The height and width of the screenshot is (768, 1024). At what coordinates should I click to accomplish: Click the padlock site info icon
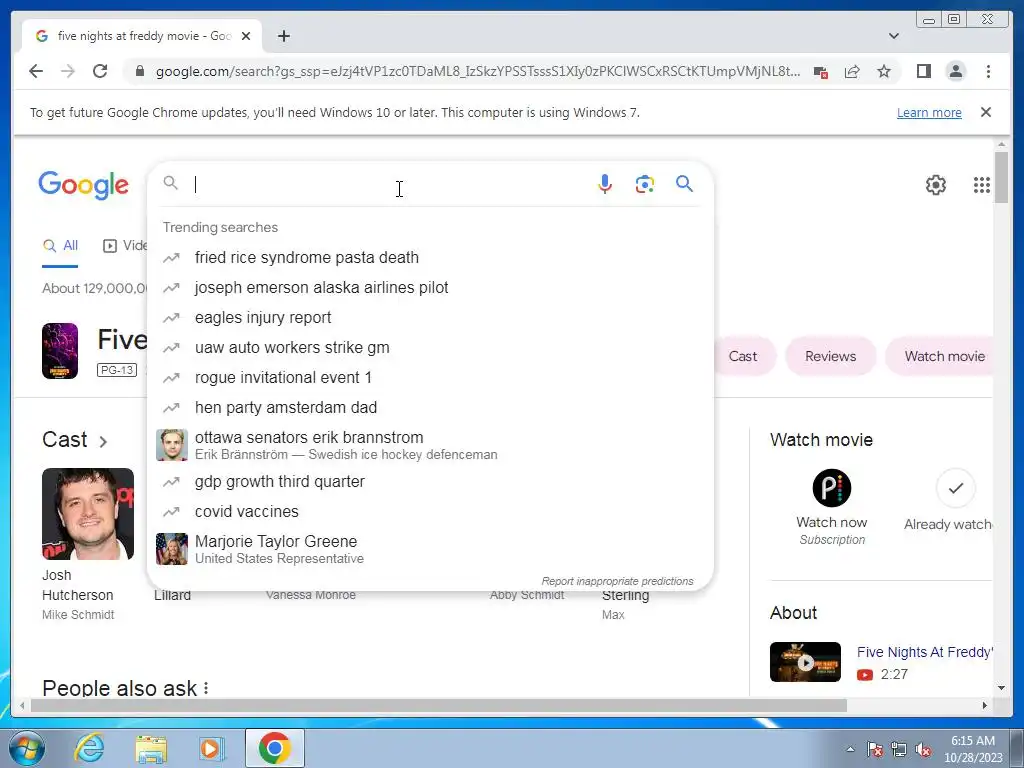(139, 71)
